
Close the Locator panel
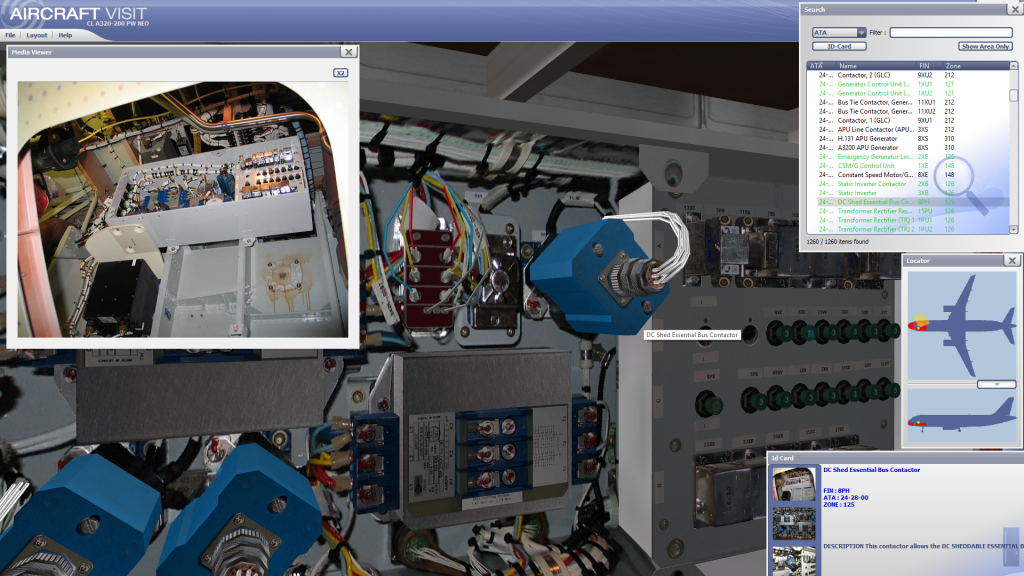pos(1012,261)
